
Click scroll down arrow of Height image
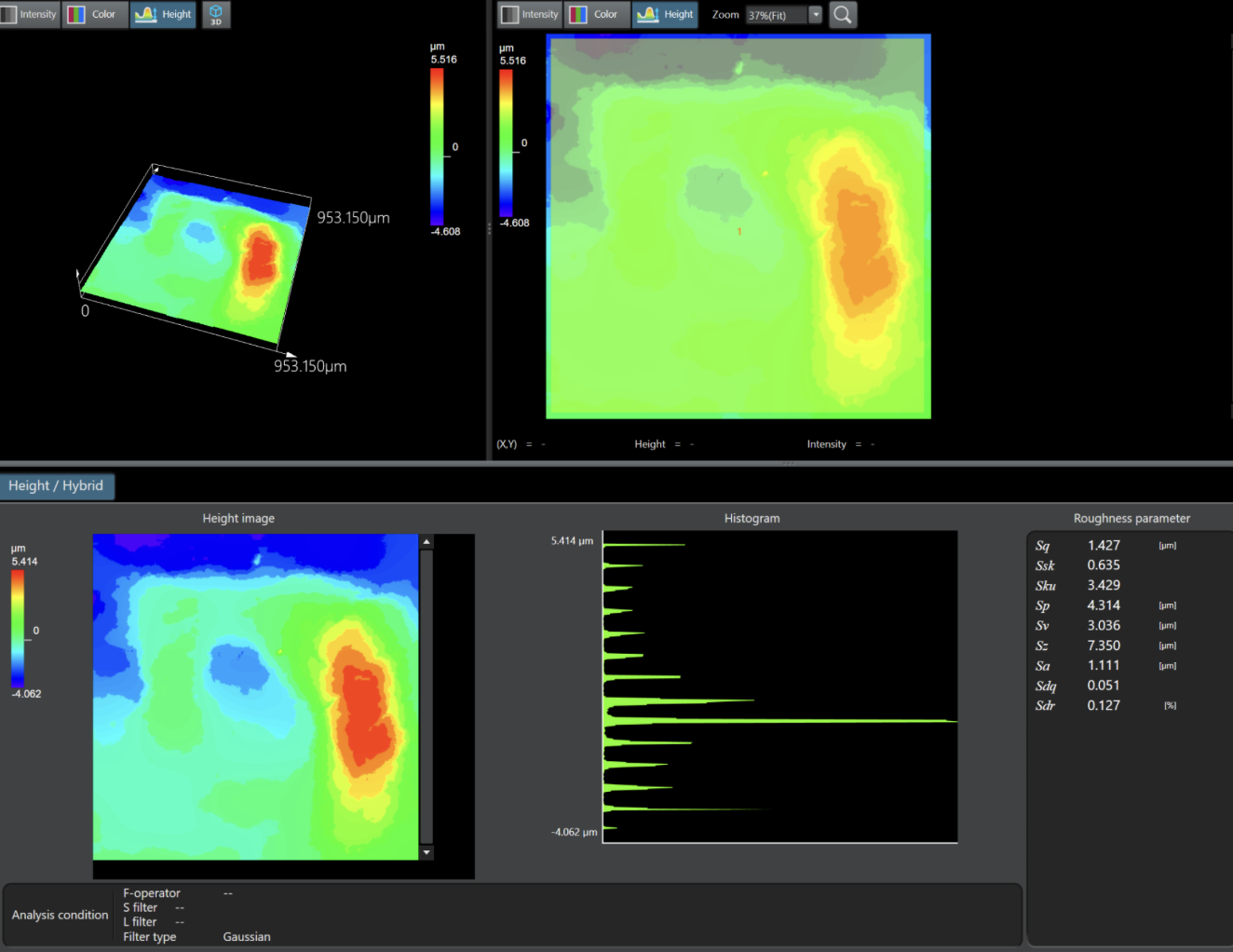[427, 852]
